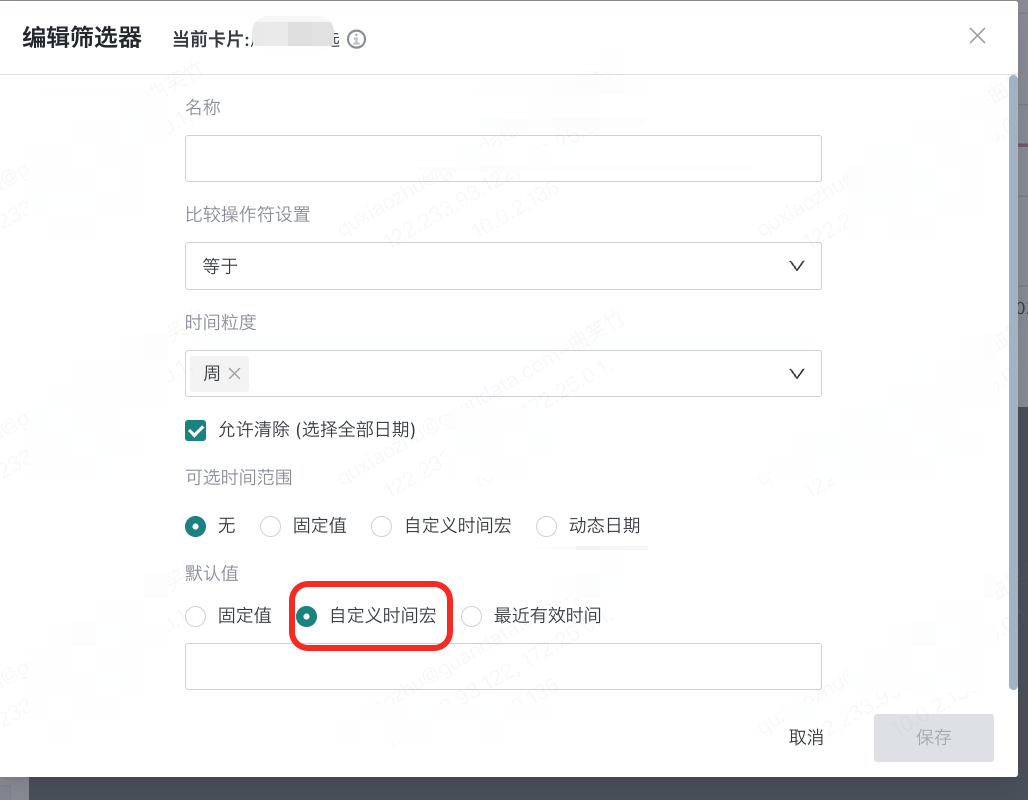The width and height of the screenshot is (1028, 800).
Task: Close the 编辑筛选器 dialog
Action: (x=977, y=35)
